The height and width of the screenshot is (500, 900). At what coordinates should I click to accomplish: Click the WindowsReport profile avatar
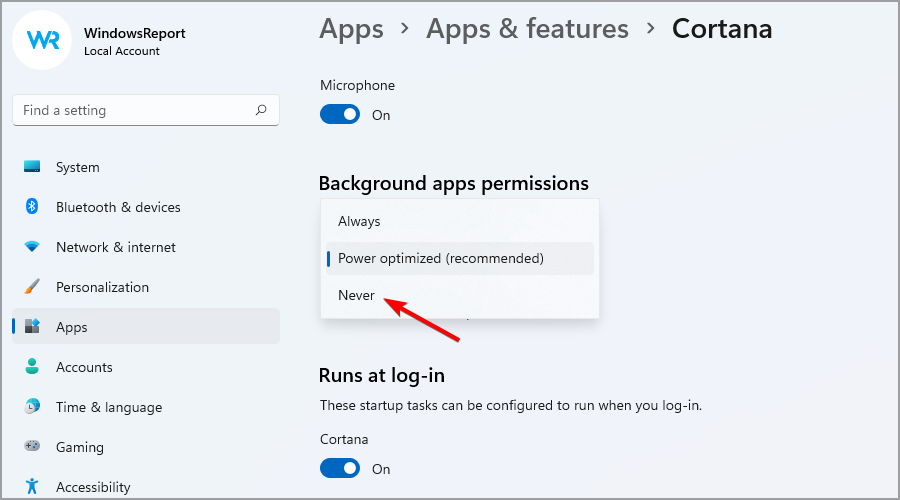(42, 40)
